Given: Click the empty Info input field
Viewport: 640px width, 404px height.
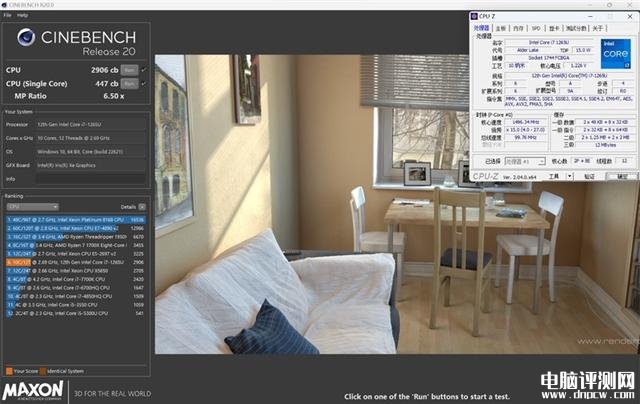Looking at the screenshot, I should (91, 179).
